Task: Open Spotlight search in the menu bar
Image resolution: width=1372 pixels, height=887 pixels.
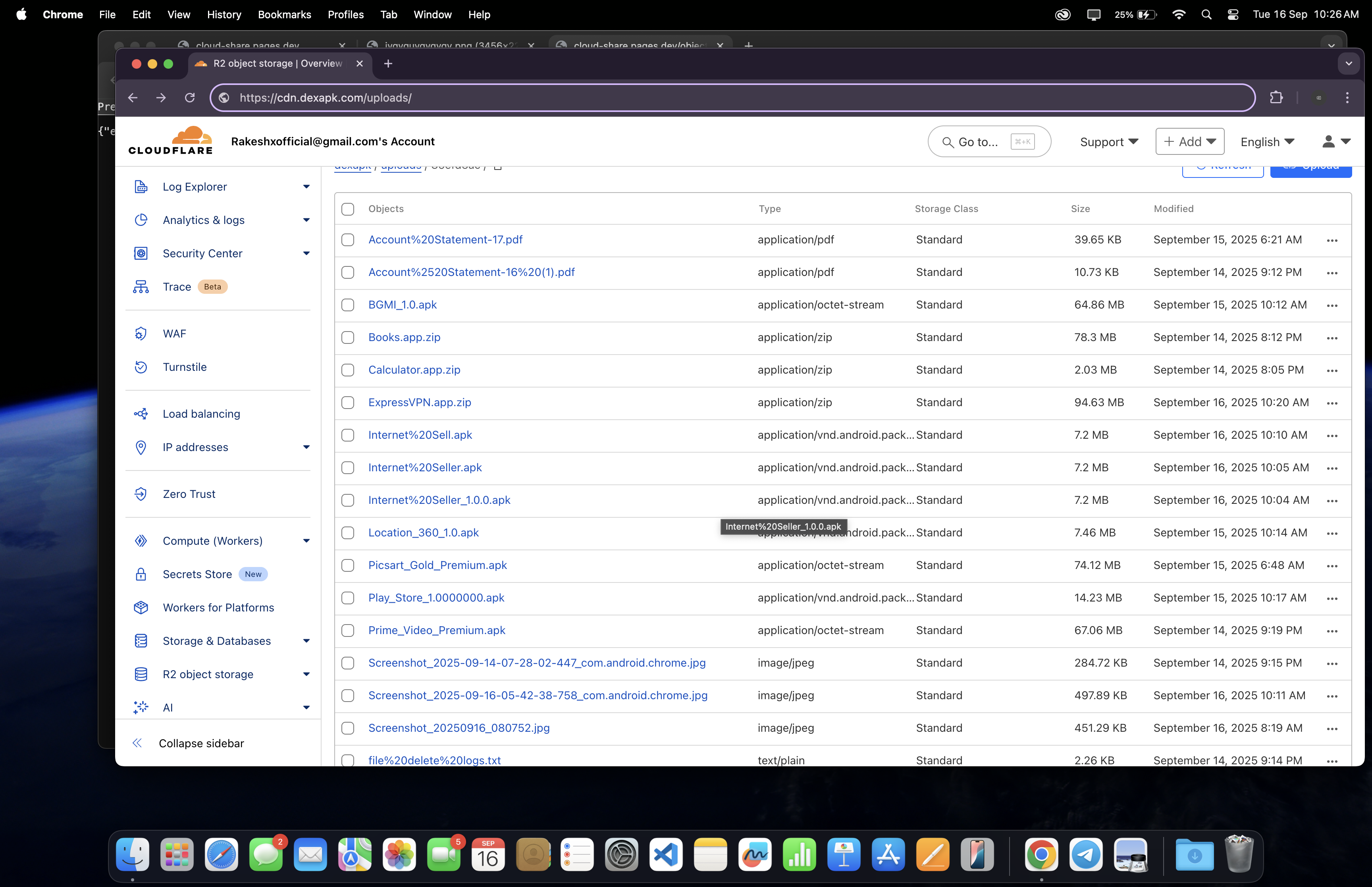Action: [x=1206, y=14]
